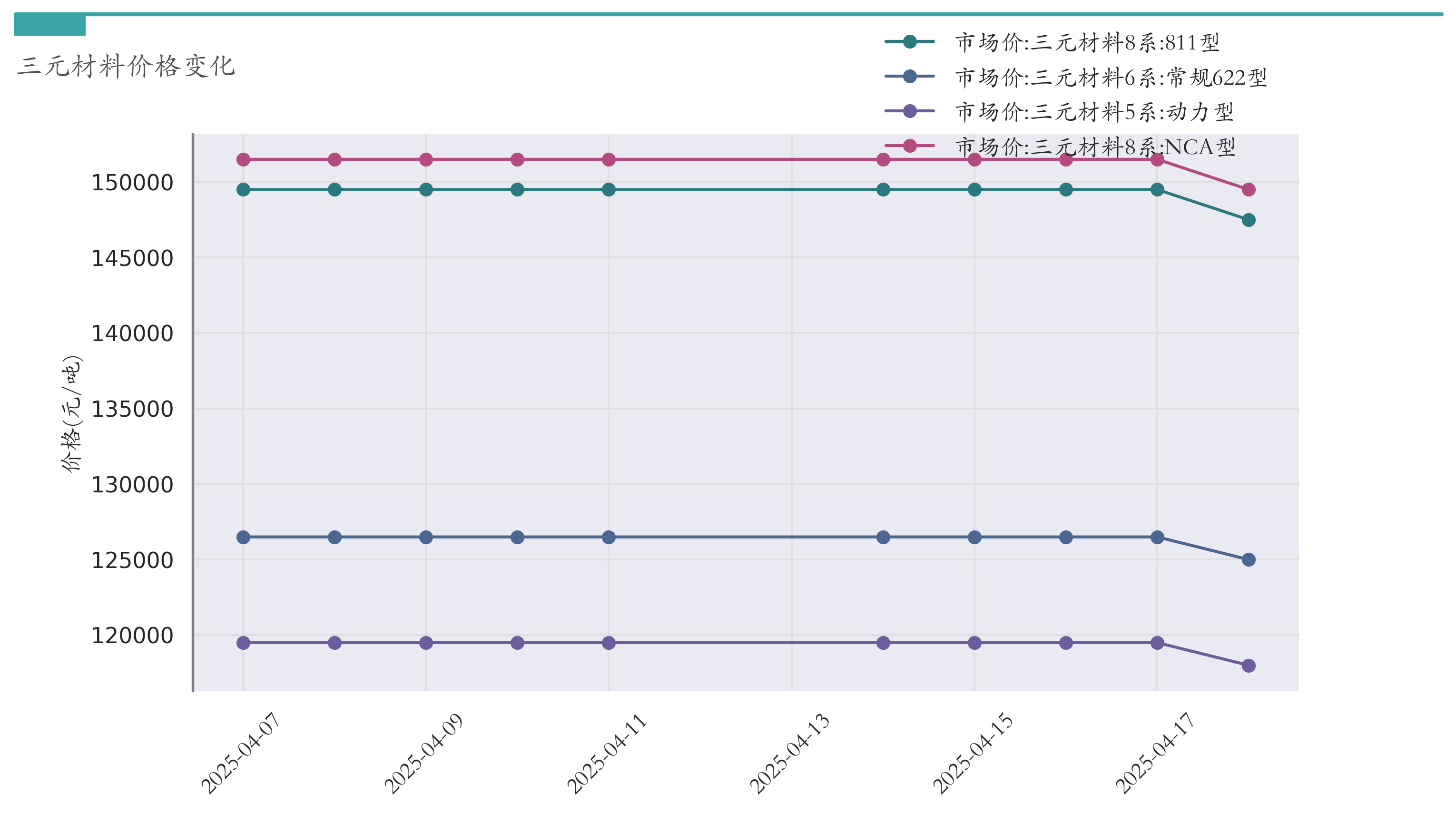Click the 622型 point on 2025-04-09
Screen dimensions: 1456x813
[x=426, y=537]
